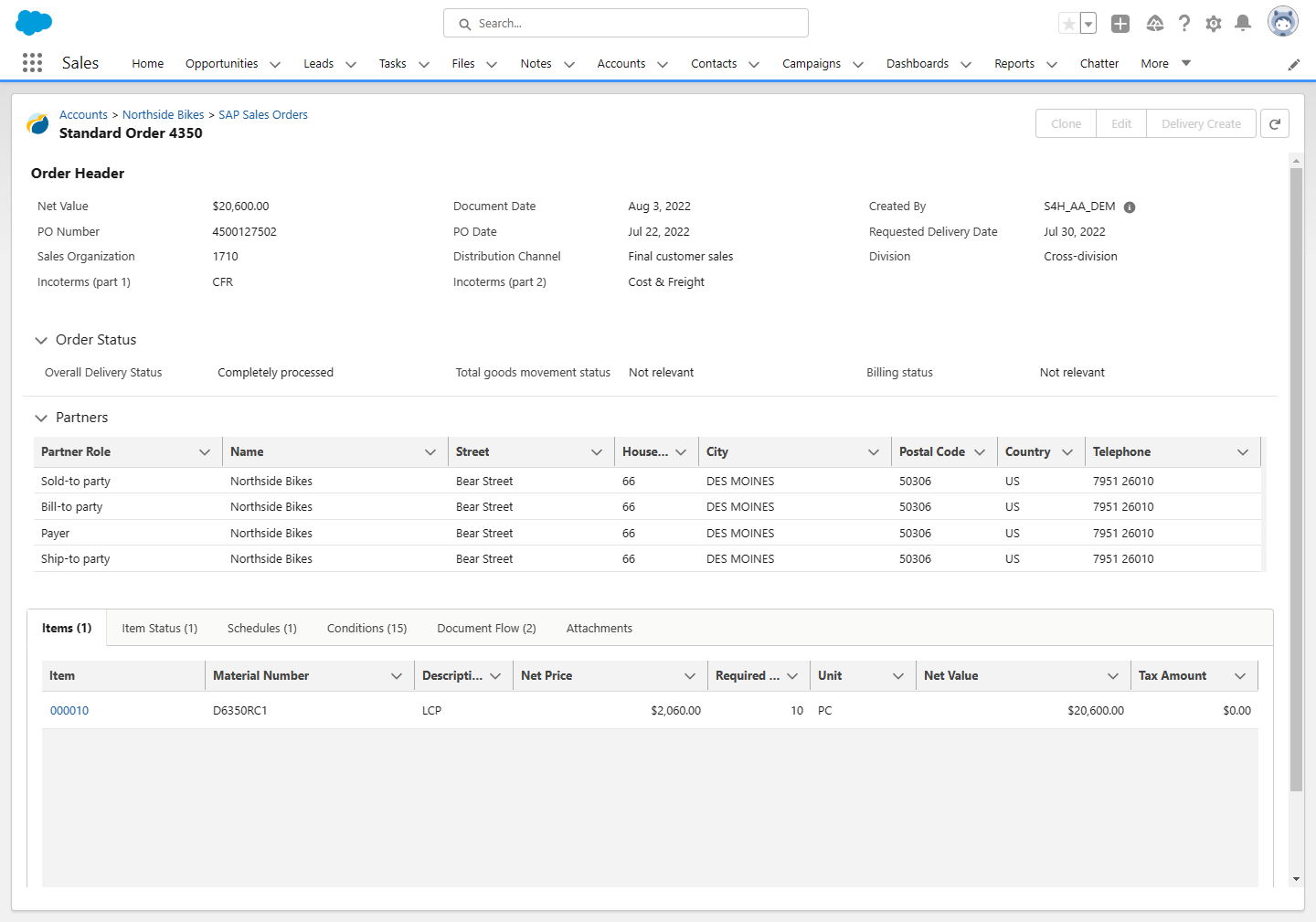
Task: Collapse the Partners section
Action: pos(41,418)
